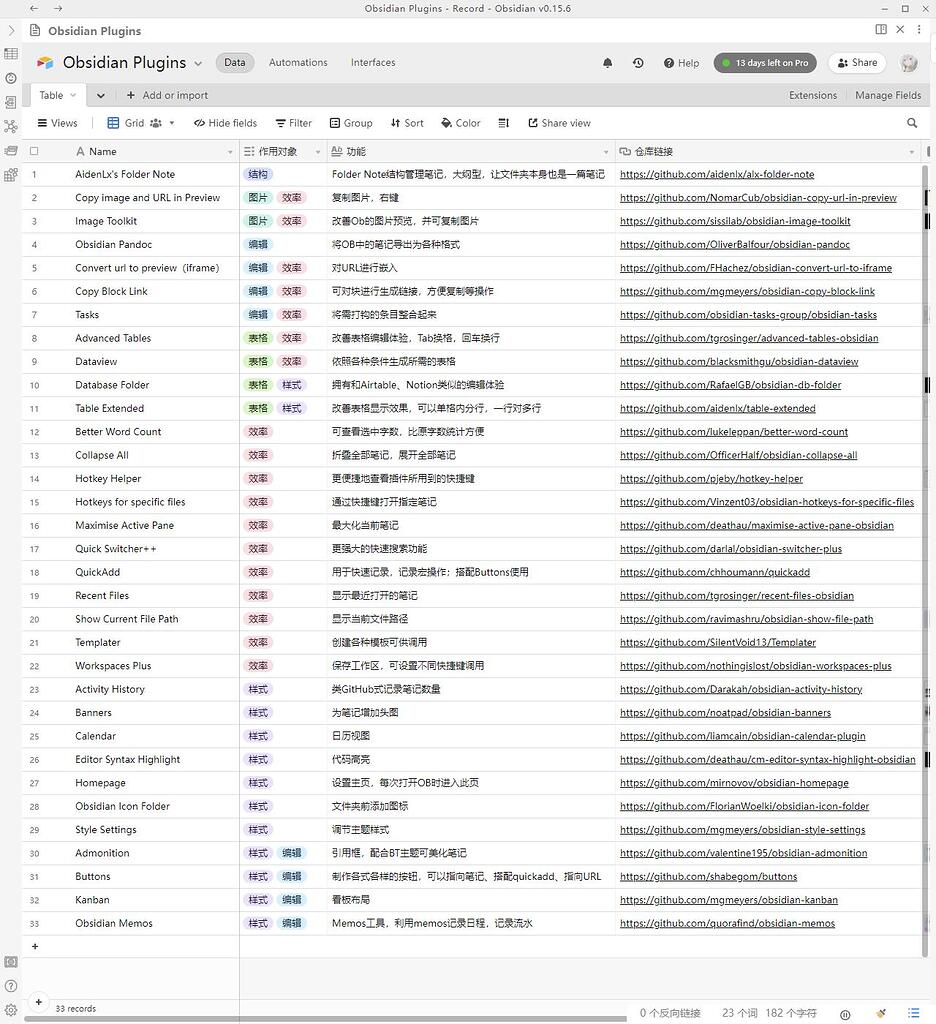
Task: Click Add or import
Action: click(x=167, y=95)
